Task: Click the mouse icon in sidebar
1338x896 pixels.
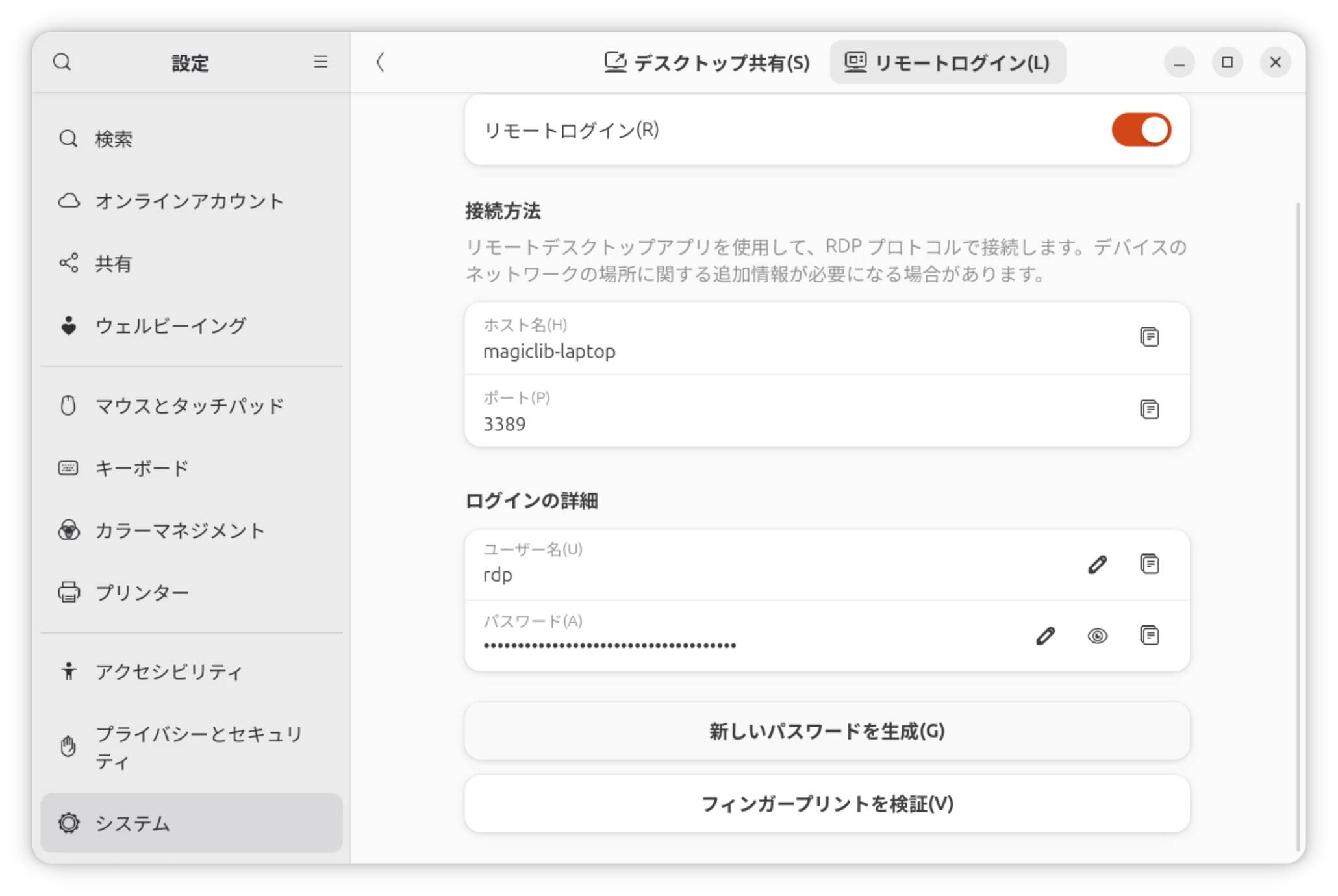Action: click(68, 406)
